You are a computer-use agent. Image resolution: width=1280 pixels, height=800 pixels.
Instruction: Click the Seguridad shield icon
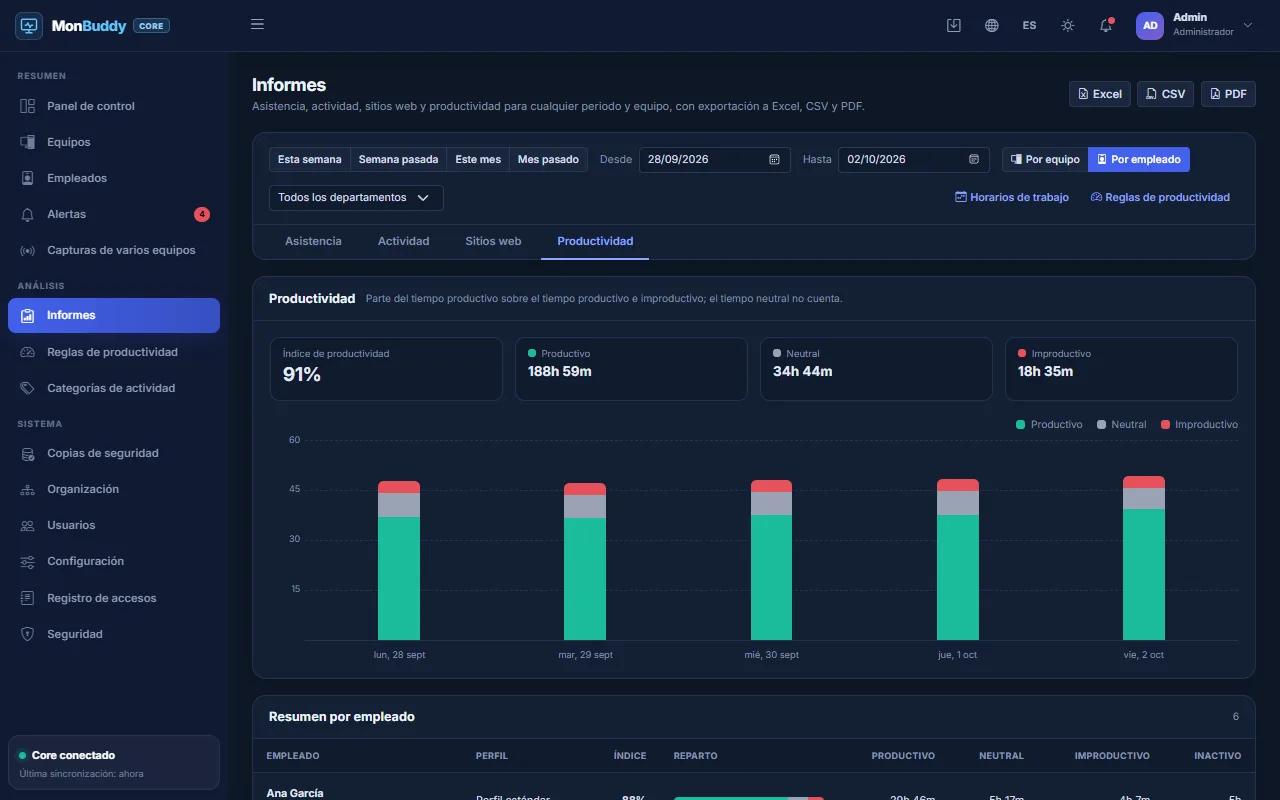[x=28, y=634]
